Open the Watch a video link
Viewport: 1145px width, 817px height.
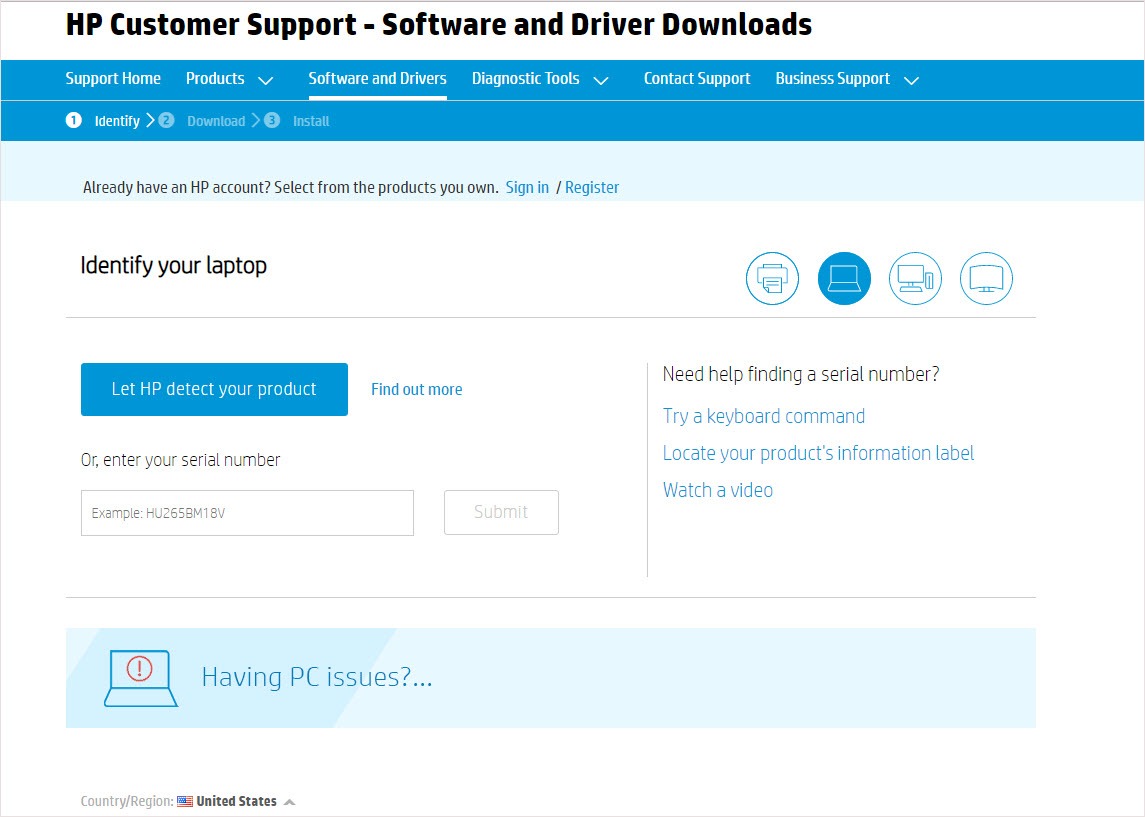[718, 490]
